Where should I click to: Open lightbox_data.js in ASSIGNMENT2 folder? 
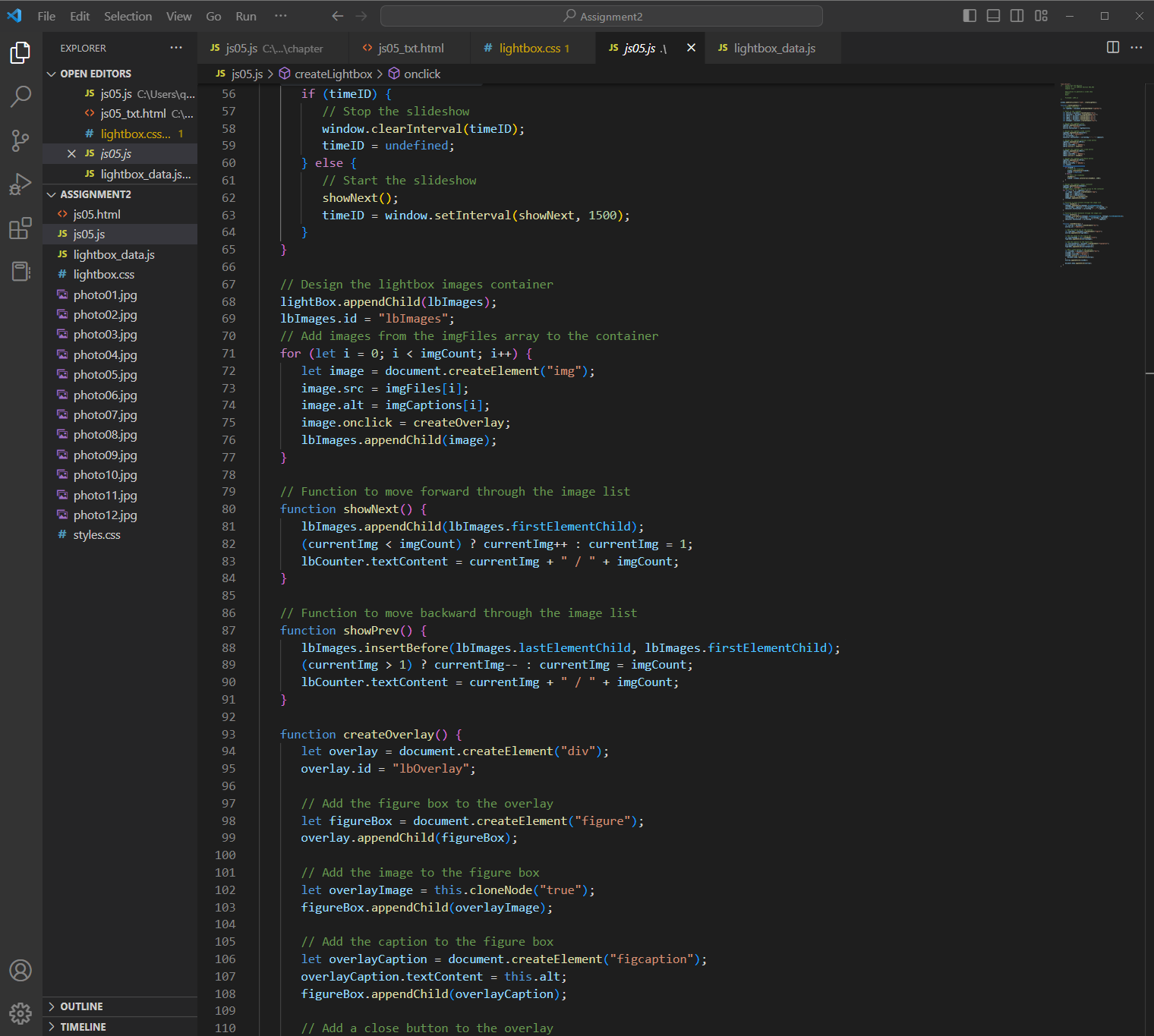tap(120, 254)
